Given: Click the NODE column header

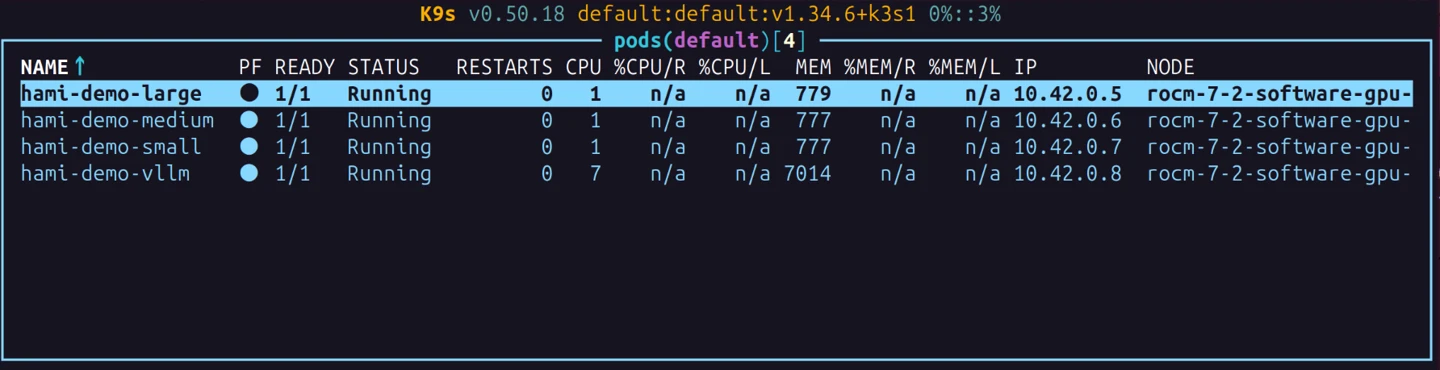Looking at the screenshot, I should [1170, 67].
